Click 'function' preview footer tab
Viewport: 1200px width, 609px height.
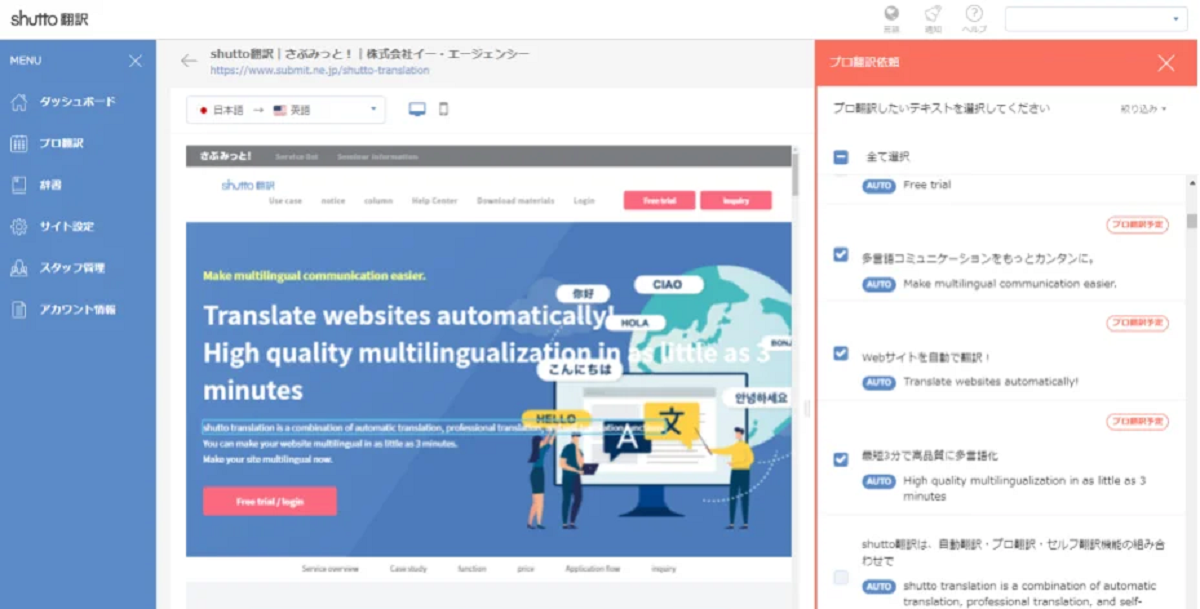tap(472, 569)
